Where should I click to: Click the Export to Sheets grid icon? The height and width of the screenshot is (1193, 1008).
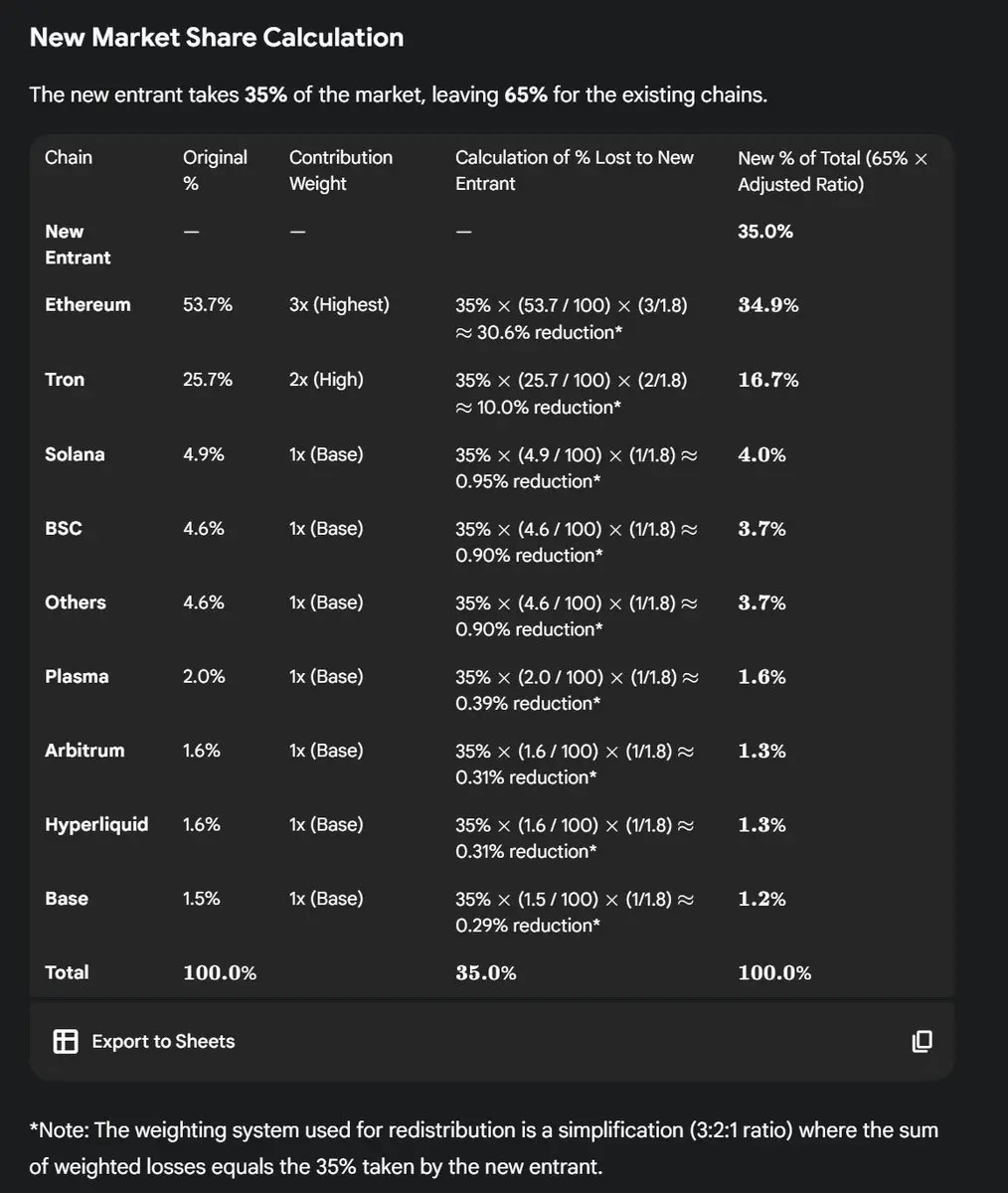pos(66,1041)
